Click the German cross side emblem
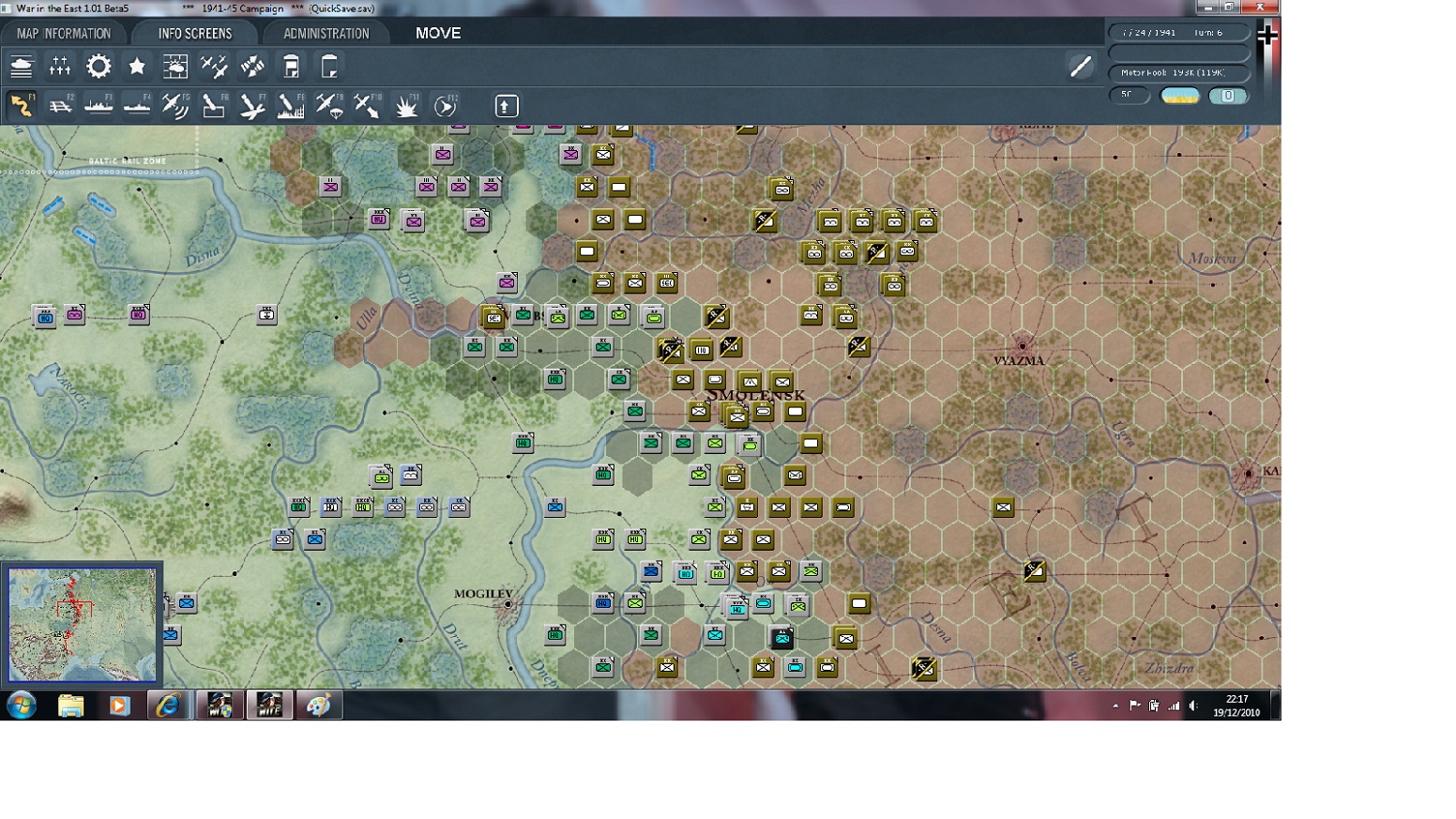The width and height of the screenshot is (1456, 819). (1267, 36)
